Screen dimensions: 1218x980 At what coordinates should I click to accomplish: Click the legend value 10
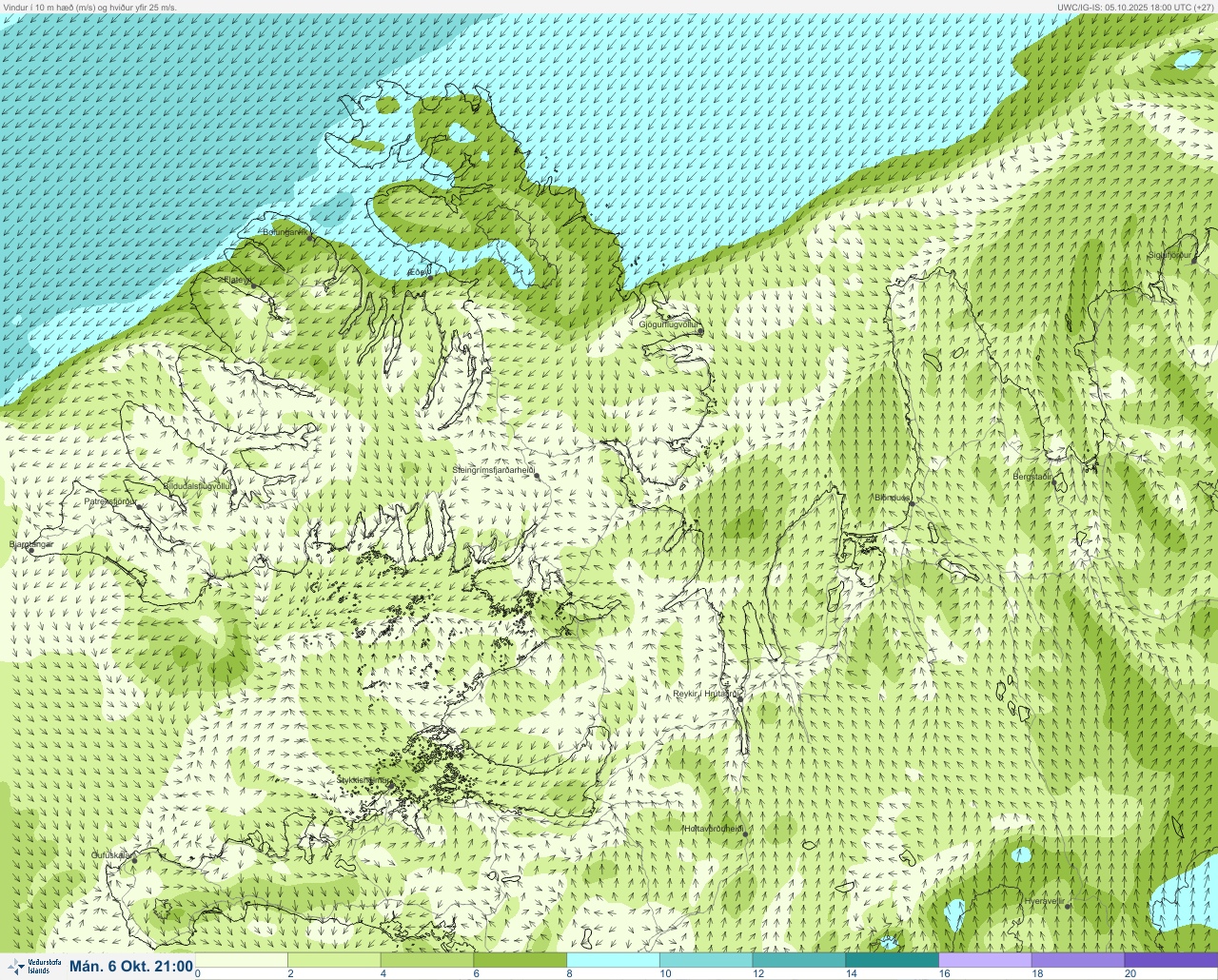click(x=665, y=973)
